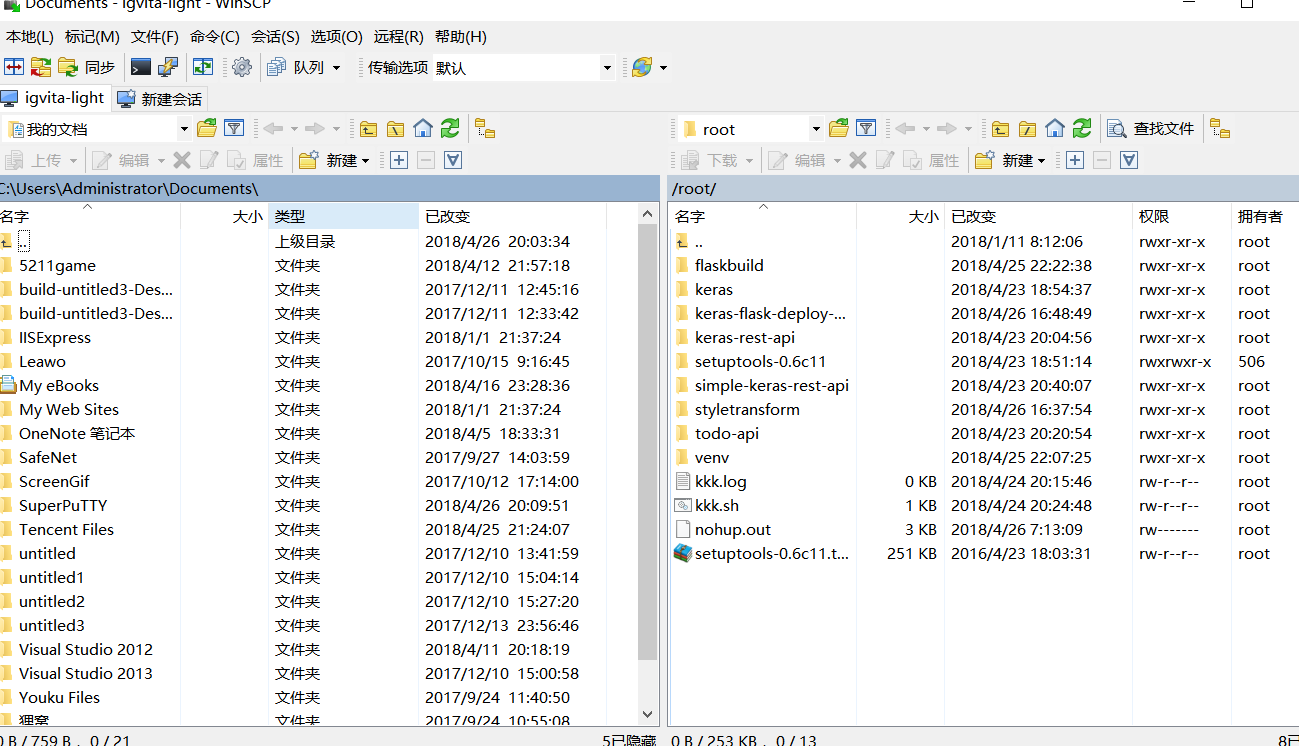Click the local panel open directory icon

pyautogui.click(x=207, y=128)
